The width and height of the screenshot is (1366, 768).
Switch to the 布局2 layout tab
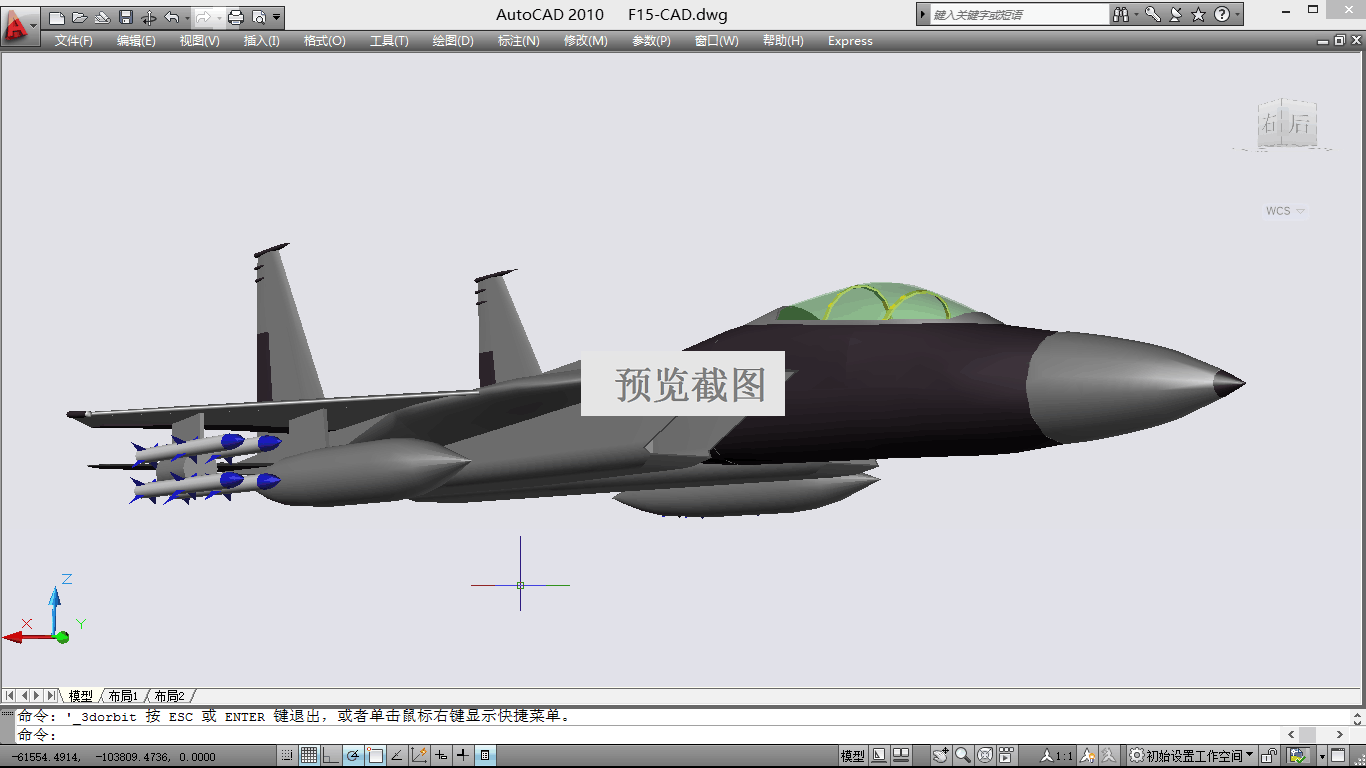click(169, 696)
